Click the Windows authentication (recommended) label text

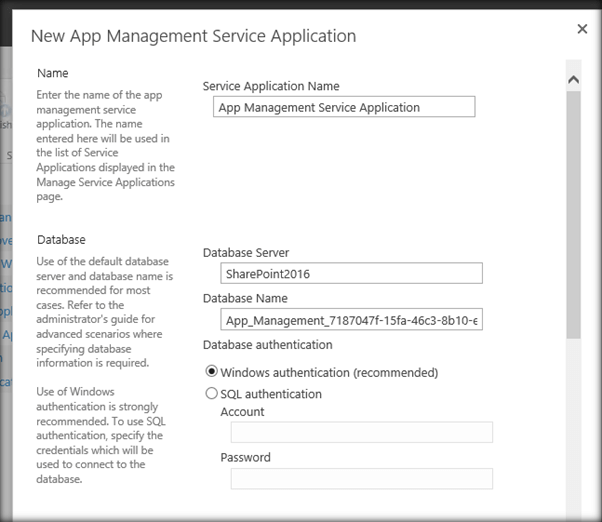pos(329,372)
